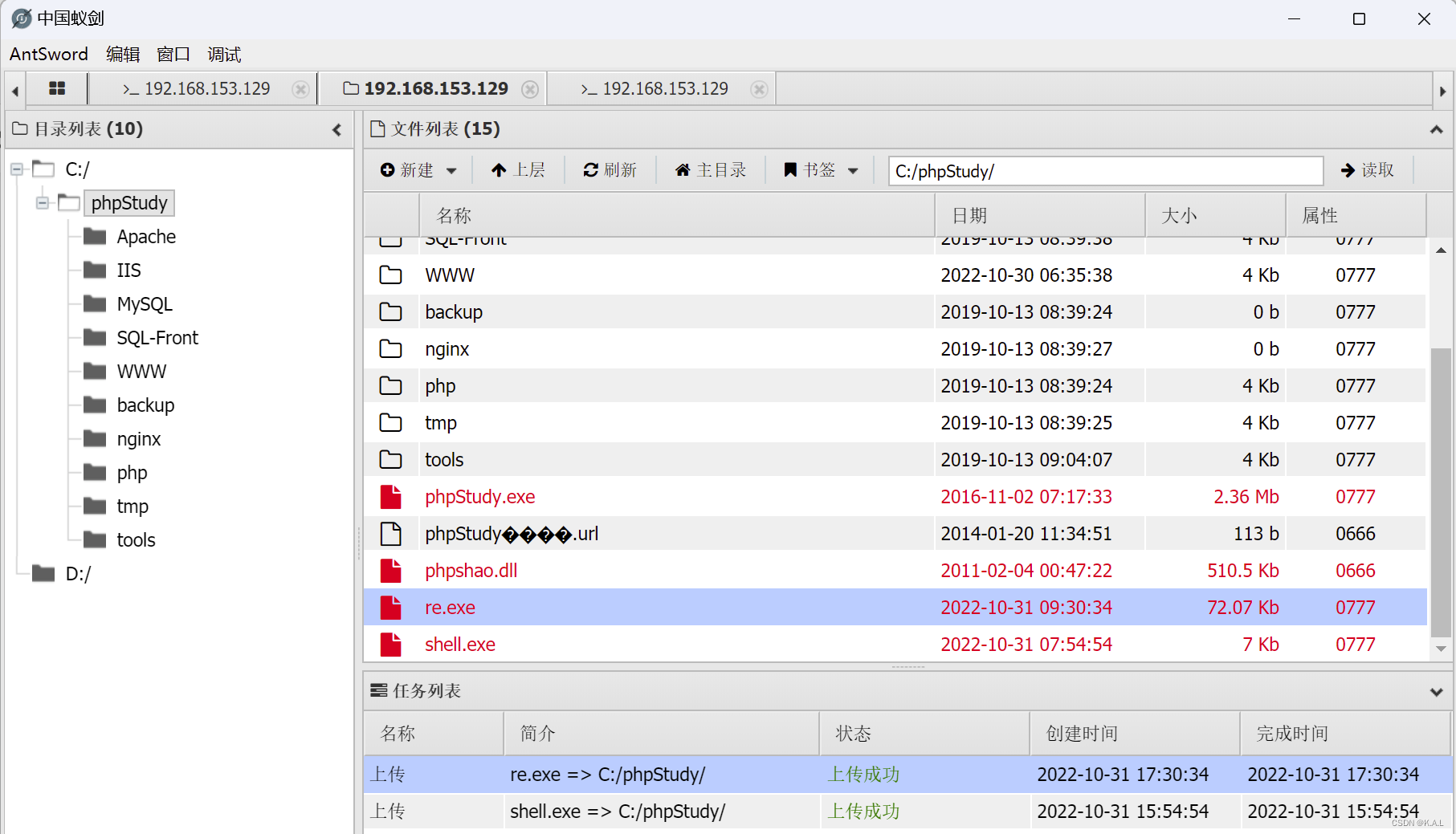Click the 任务列表 panel header icon
1456x834 pixels.
tap(379, 690)
